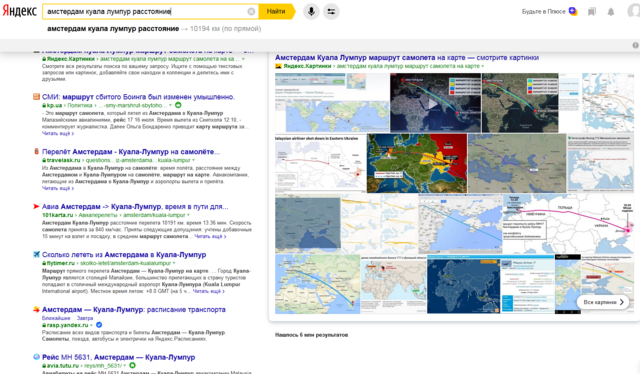
Task: Open search settings sliders icon
Action: (x=331, y=11)
